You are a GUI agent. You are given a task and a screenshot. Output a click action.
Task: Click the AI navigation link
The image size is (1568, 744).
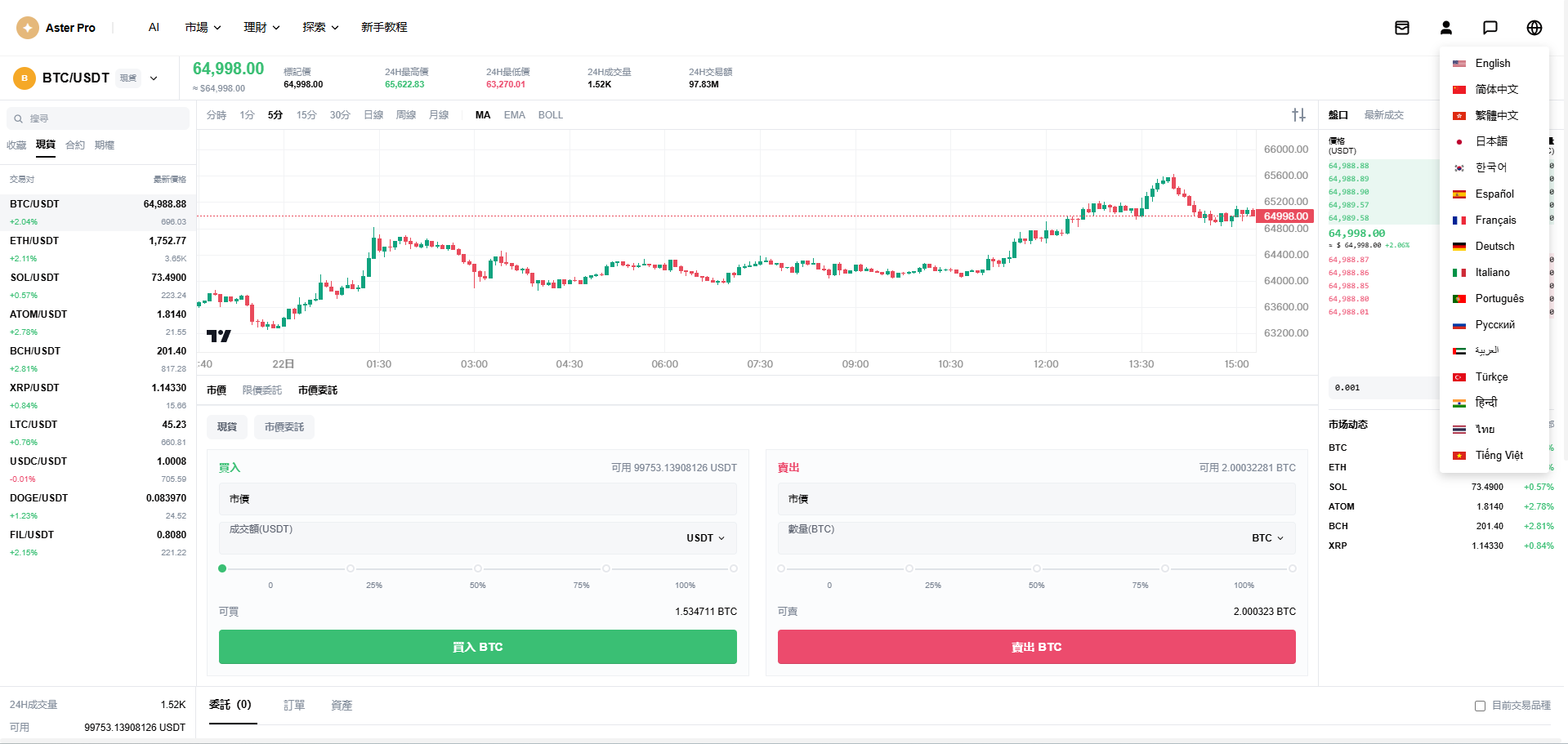point(154,28)
